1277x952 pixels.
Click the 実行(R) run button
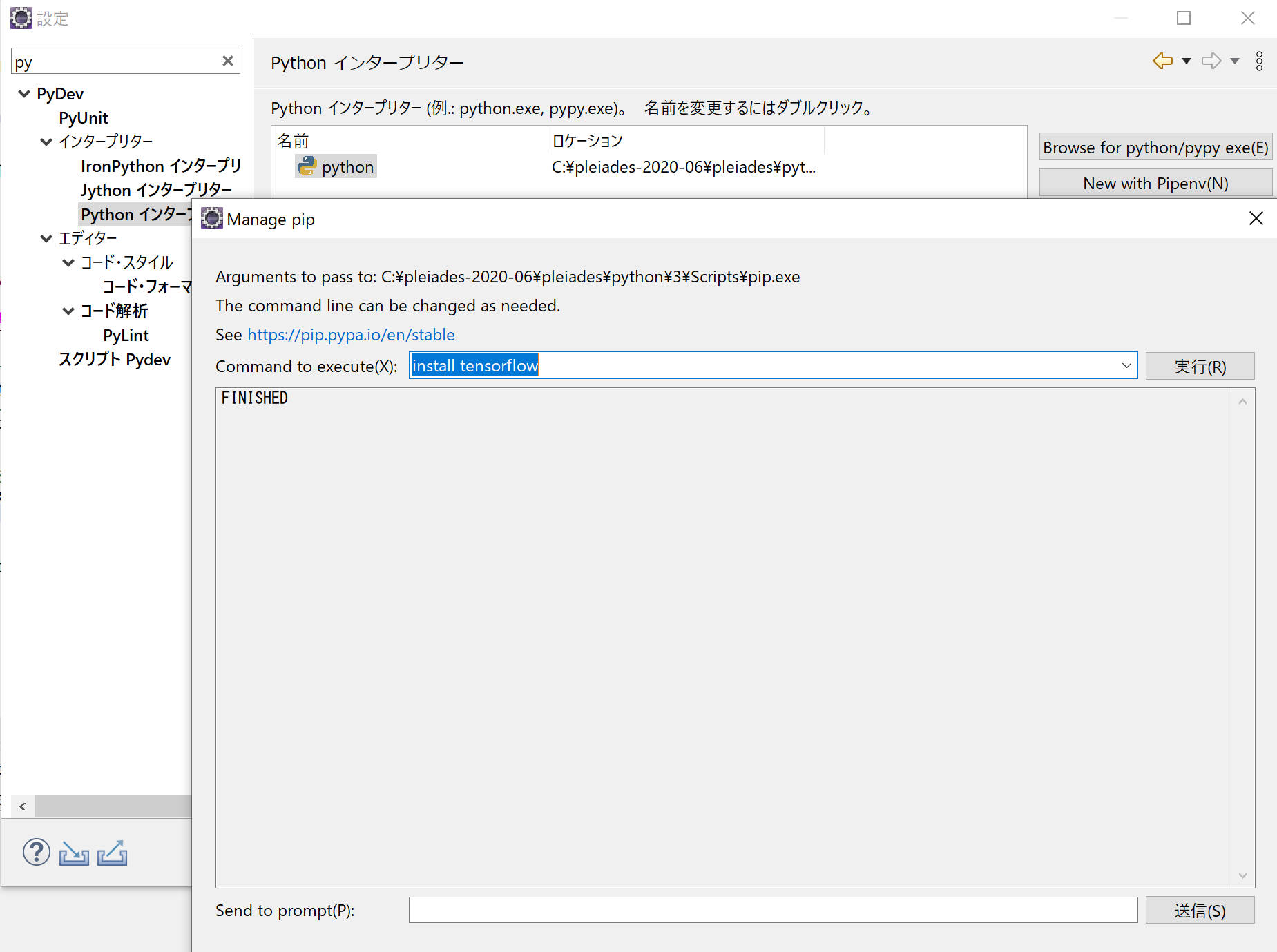click(1200, 366)
